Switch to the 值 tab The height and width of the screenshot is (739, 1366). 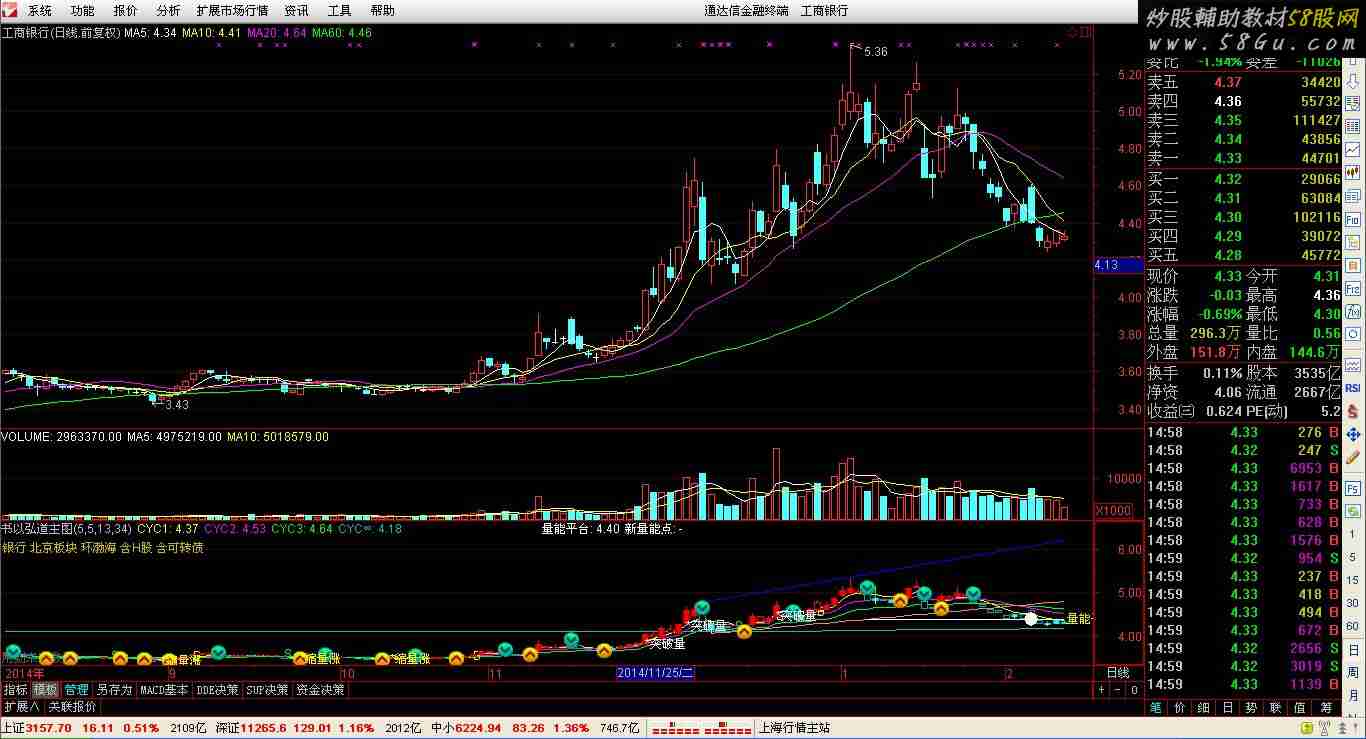(1300, 708)
